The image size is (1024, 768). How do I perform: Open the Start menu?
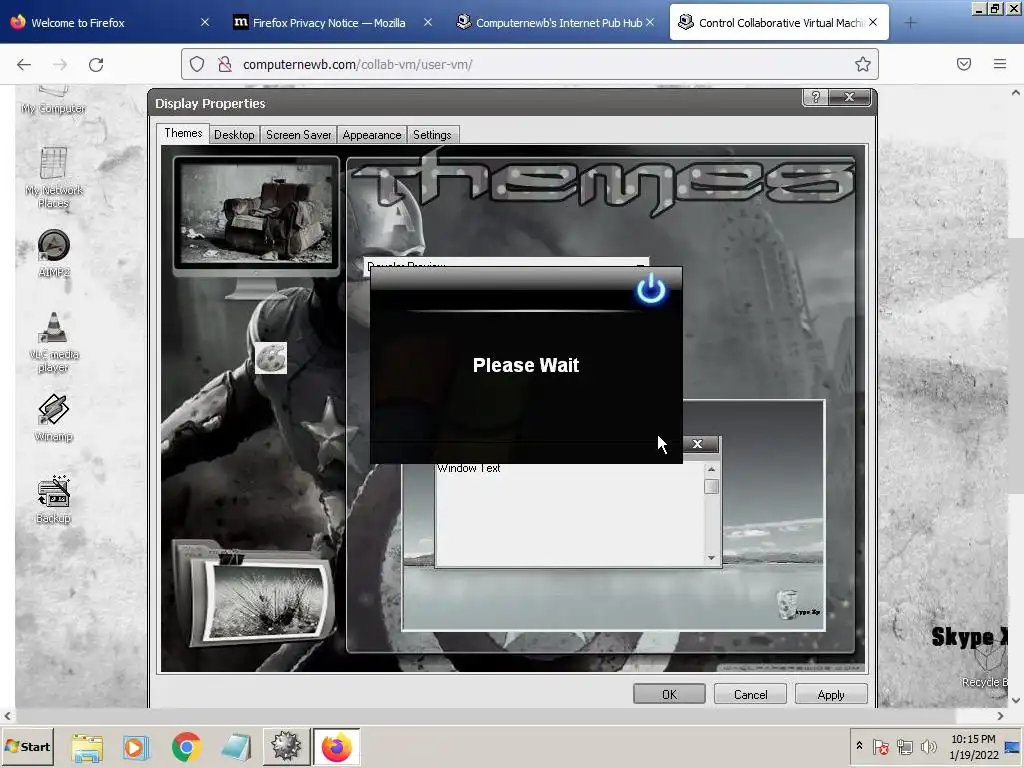pyautogui.click(x=27, y=746)
